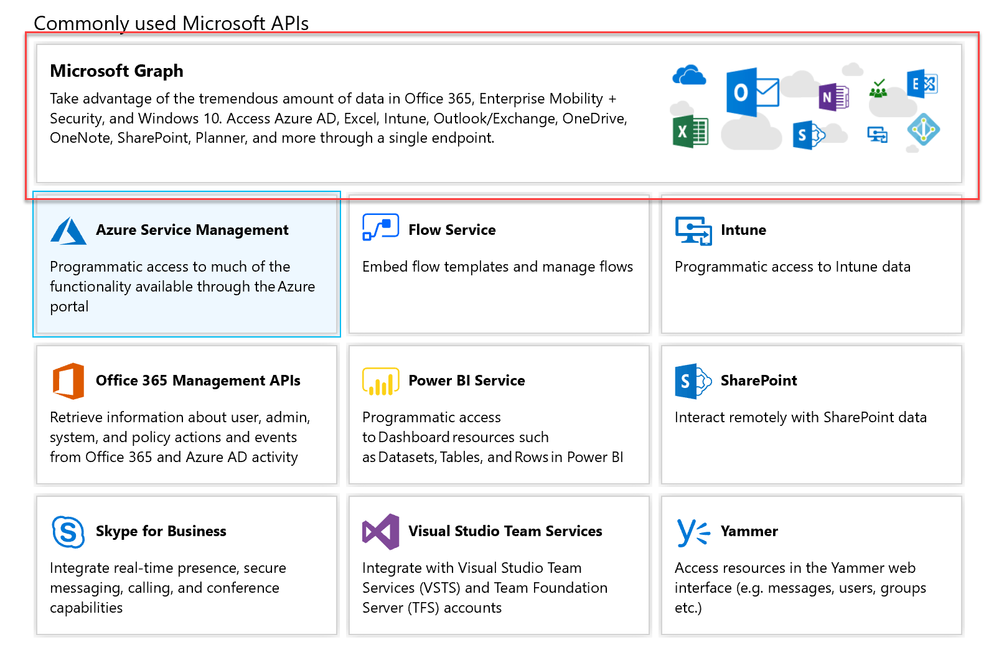Click 'Embed flow templates and manage flows' text

point(498,267)
